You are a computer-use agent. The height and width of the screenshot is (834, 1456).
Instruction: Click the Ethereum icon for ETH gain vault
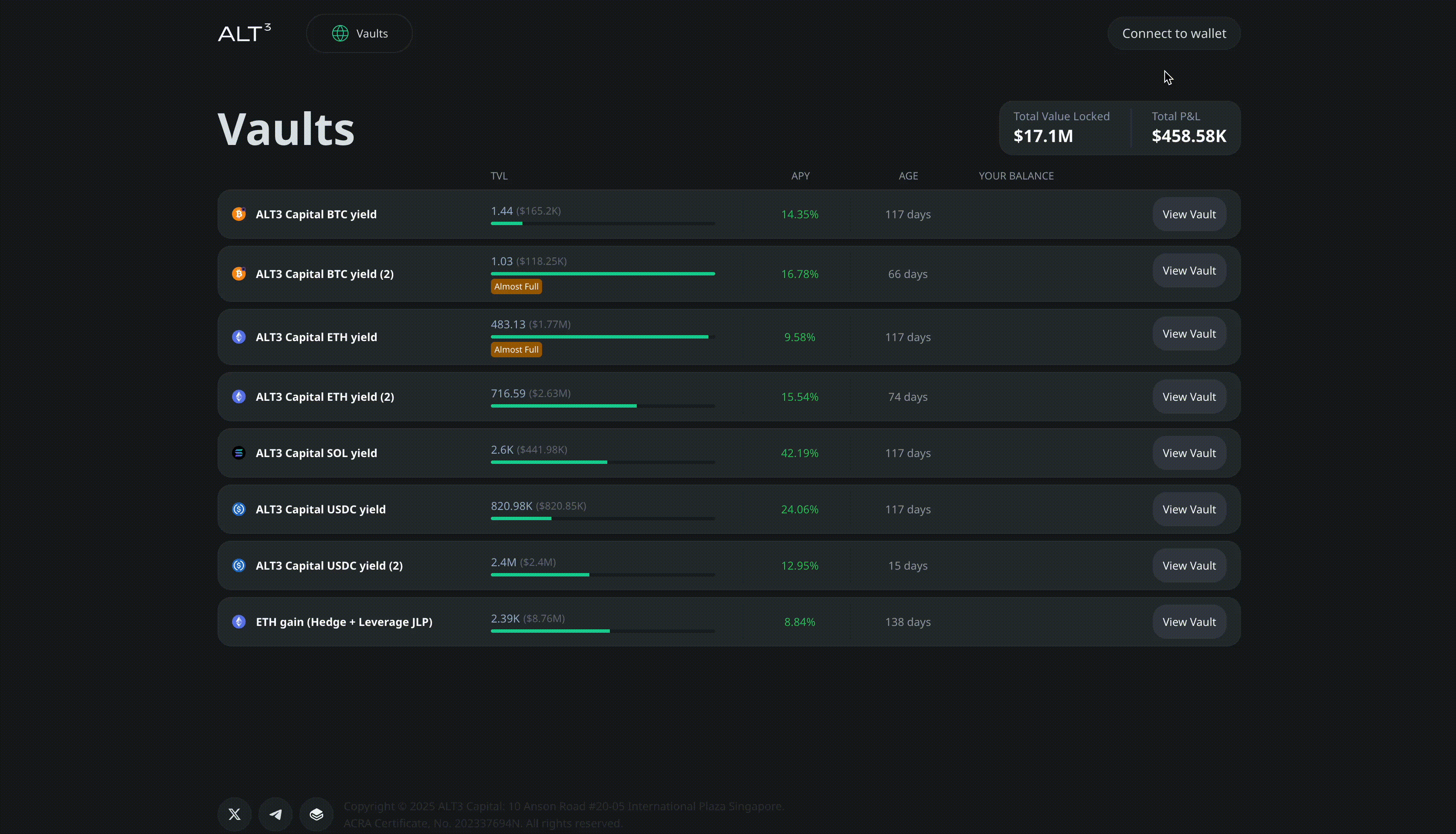click(x=239, y=622)
